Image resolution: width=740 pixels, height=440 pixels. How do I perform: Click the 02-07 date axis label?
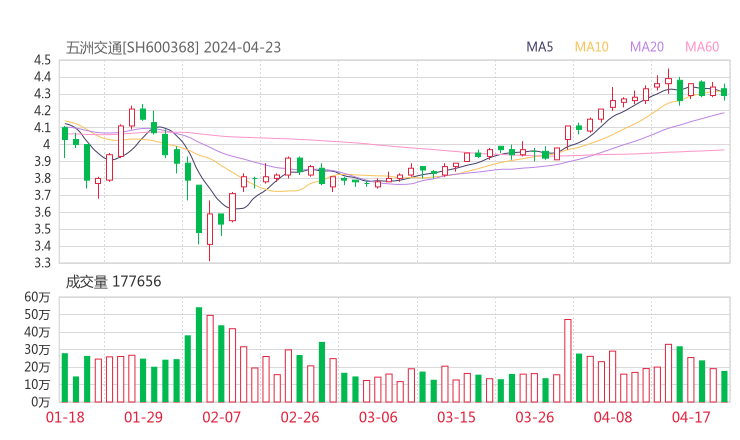221,417
